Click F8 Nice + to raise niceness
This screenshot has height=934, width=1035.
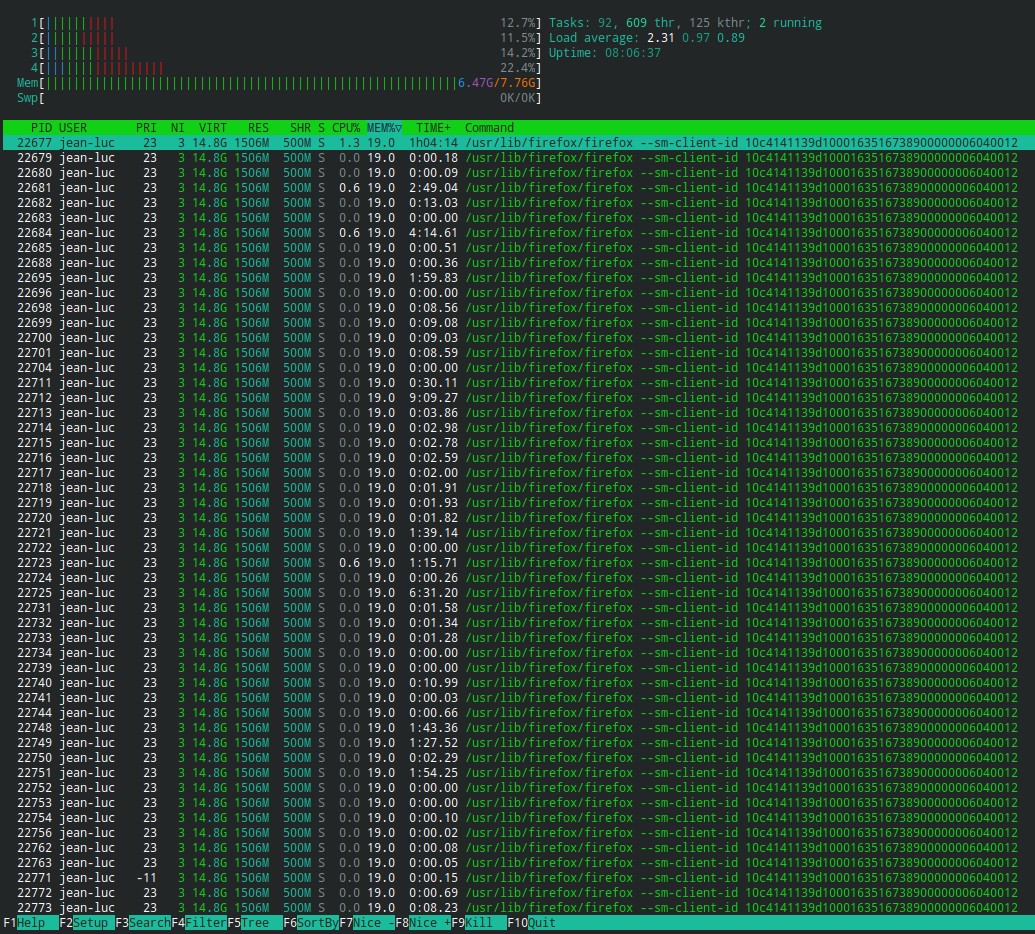423,923
